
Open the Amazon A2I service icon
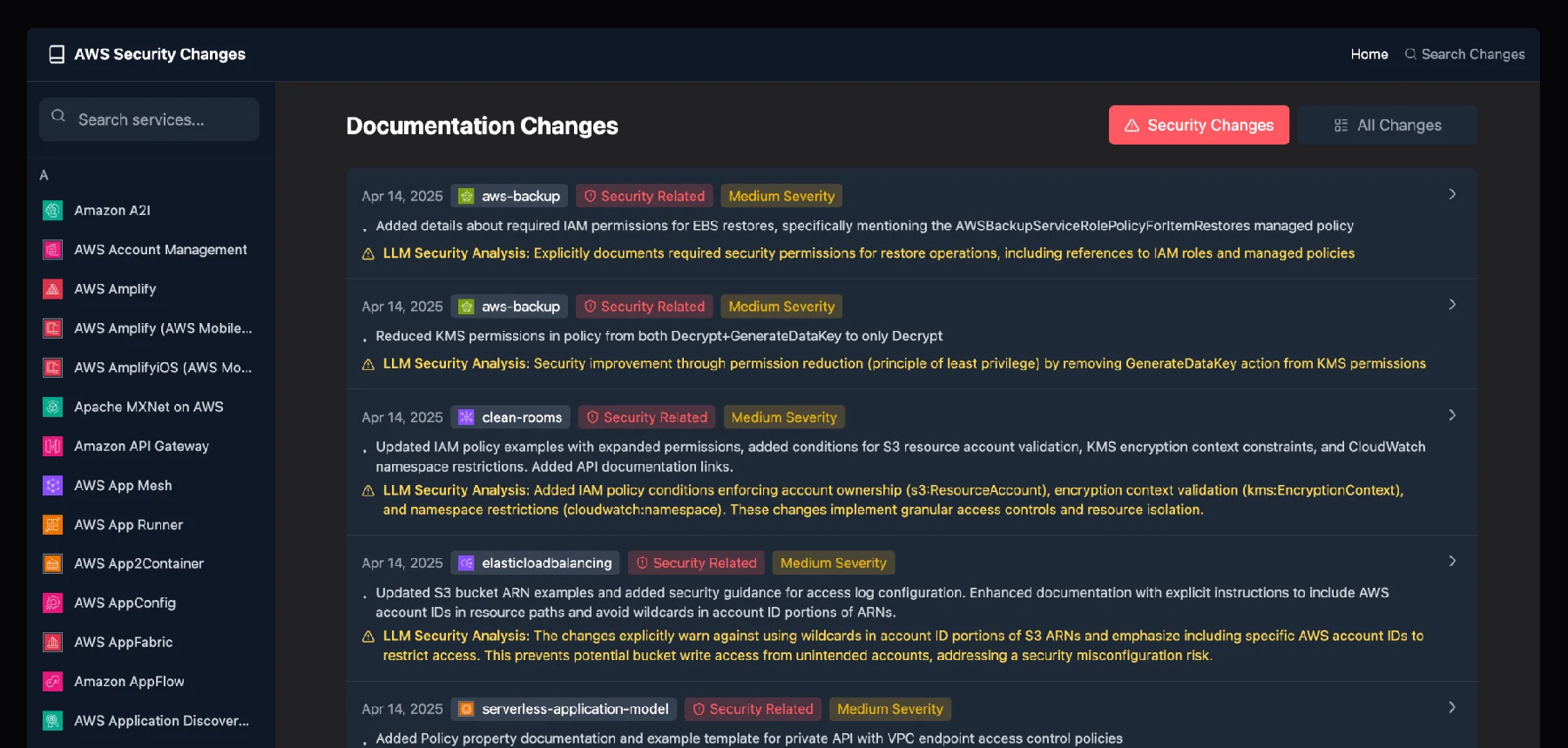(52, 210)
